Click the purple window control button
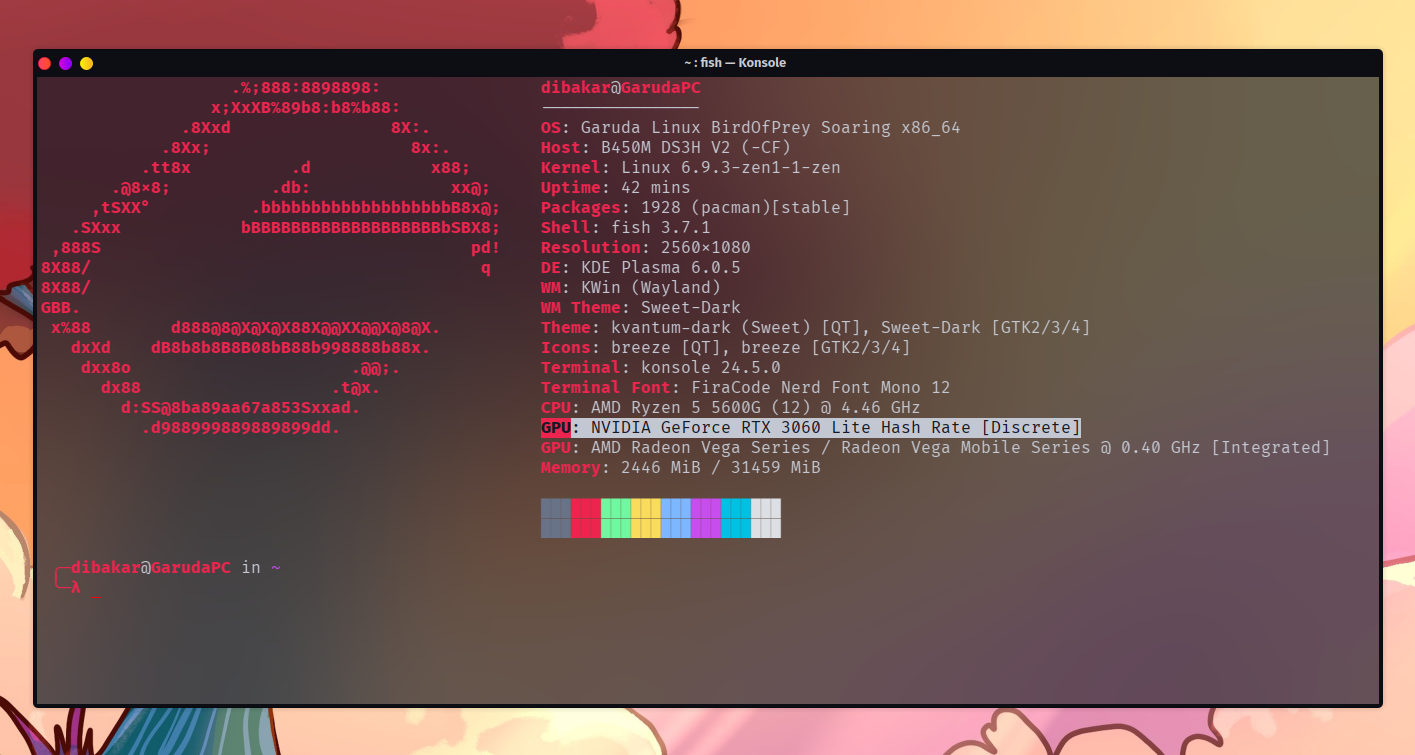 pyautogui.click(x=65, y=63)
